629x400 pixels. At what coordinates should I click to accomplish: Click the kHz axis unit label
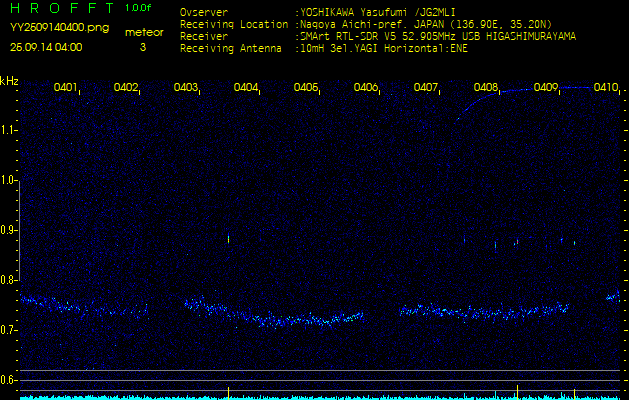(9, 81)
